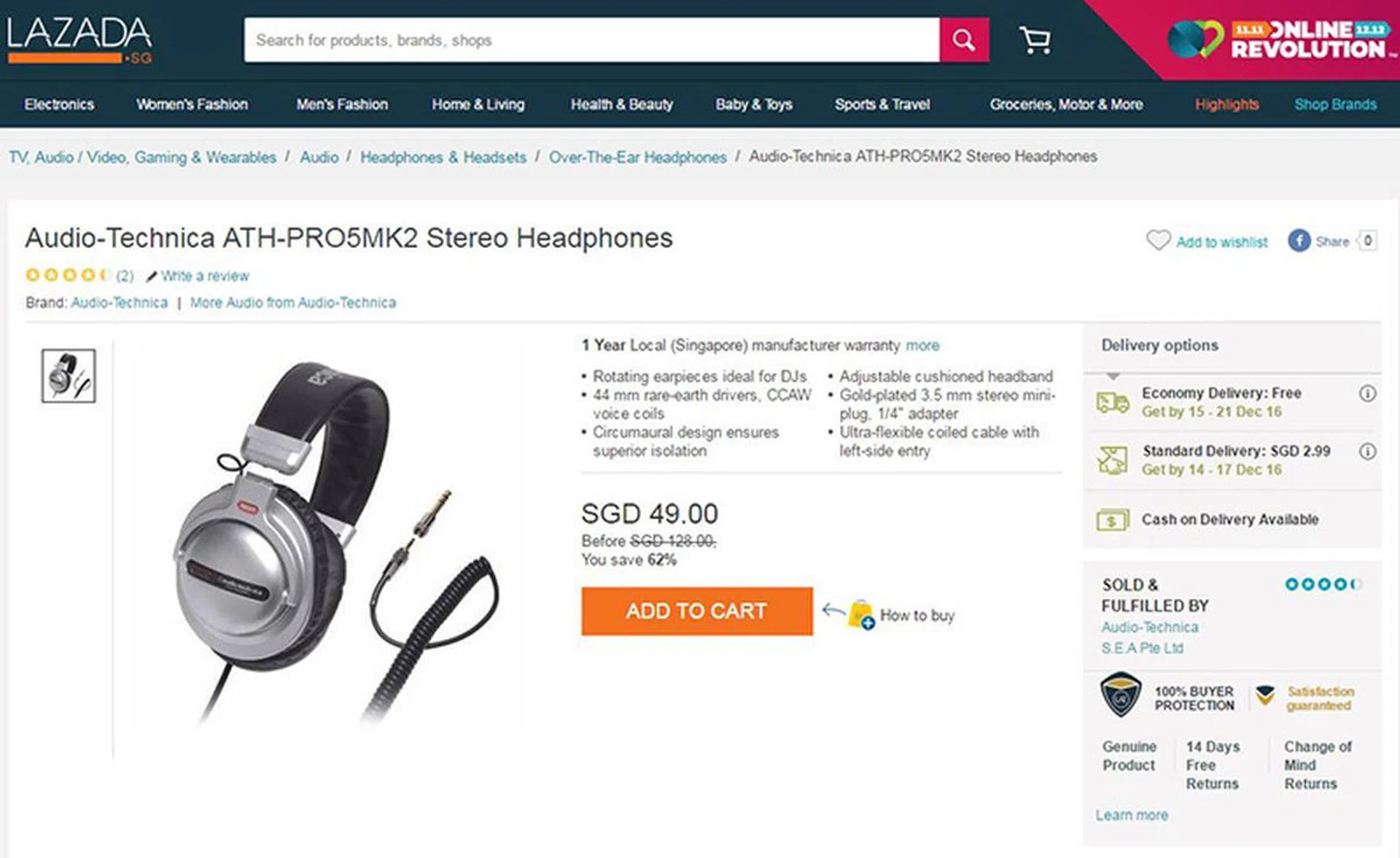Click the product star rating
This screenshot has height=858, width=1400.
69,275
